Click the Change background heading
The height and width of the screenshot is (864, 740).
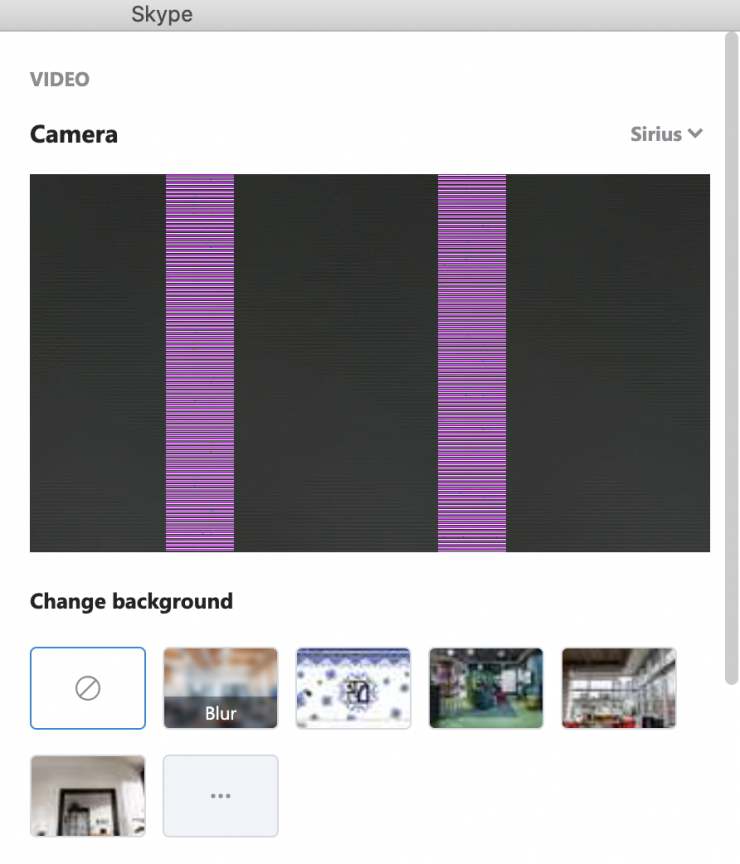click(131, 601)
